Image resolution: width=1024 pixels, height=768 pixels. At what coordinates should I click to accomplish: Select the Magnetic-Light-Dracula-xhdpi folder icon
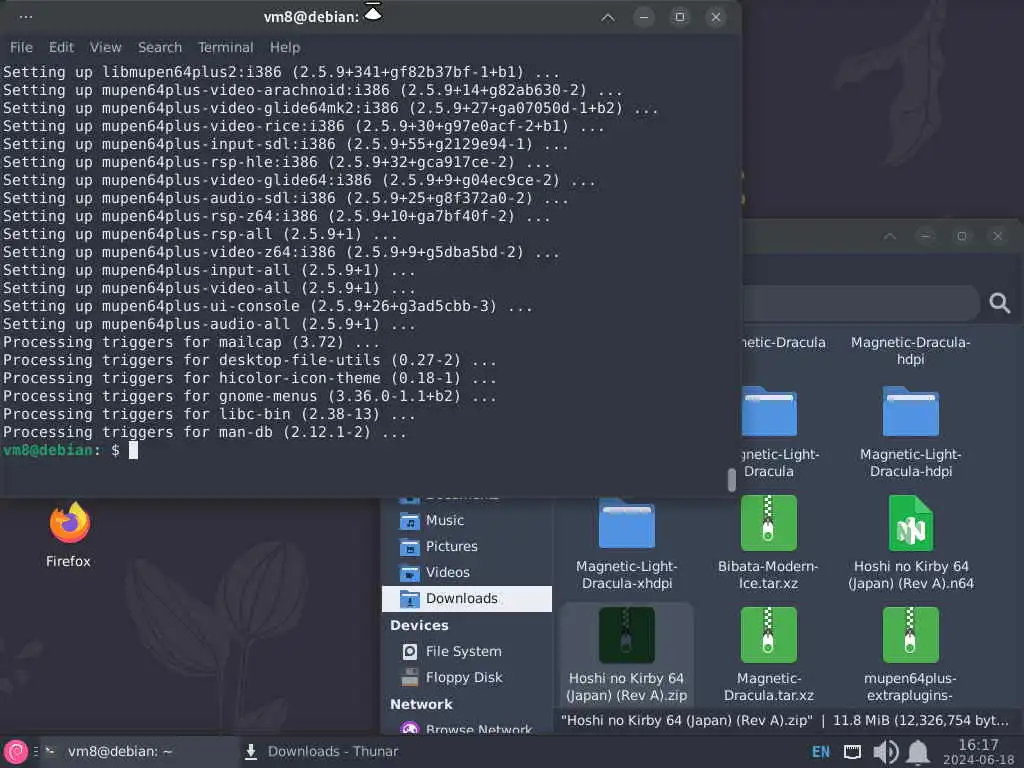point(626,523)
